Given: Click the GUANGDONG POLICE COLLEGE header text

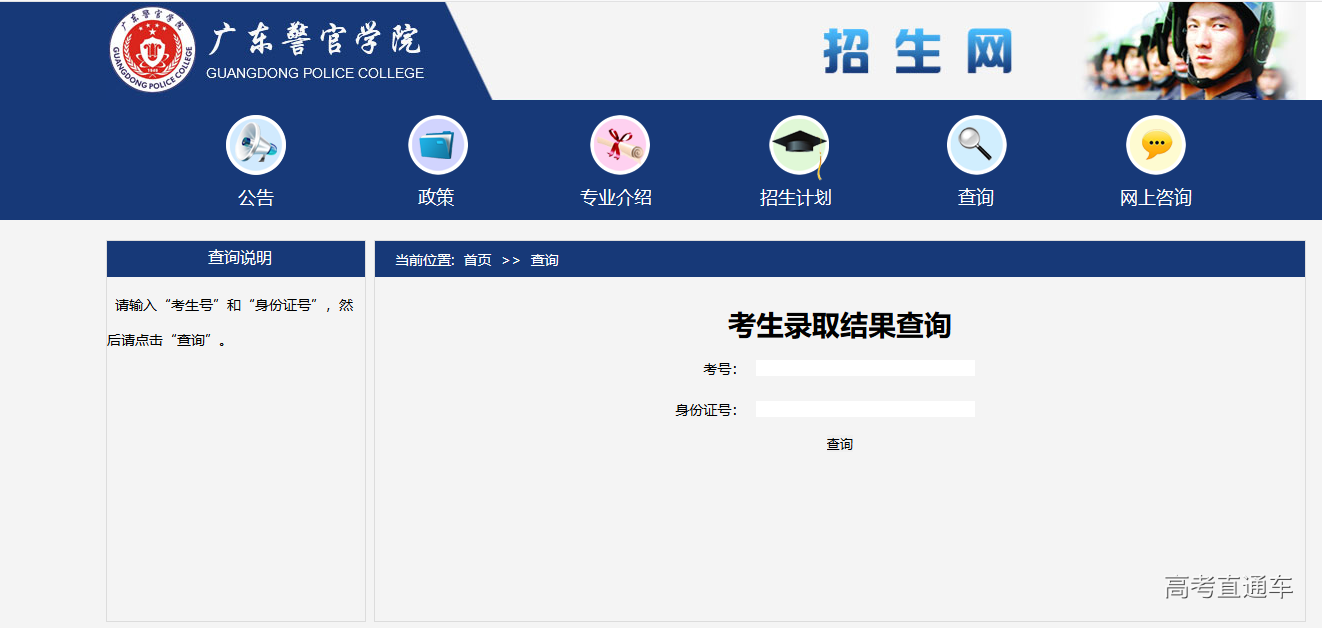Looking at the screenshot, I should click(x=315, y=73).
